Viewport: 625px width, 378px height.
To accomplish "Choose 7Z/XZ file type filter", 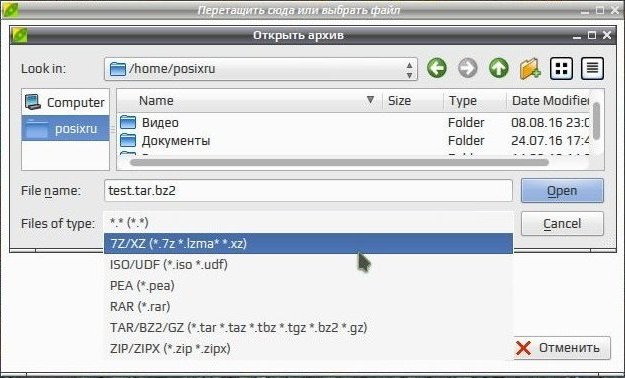I will click(x=308, y=243).
